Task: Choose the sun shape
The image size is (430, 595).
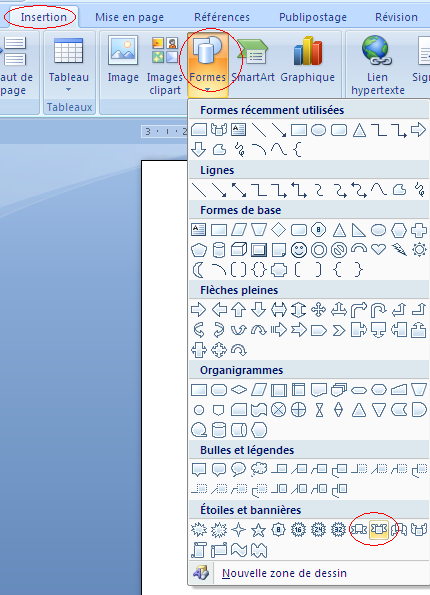Action: tap(419, 250)
